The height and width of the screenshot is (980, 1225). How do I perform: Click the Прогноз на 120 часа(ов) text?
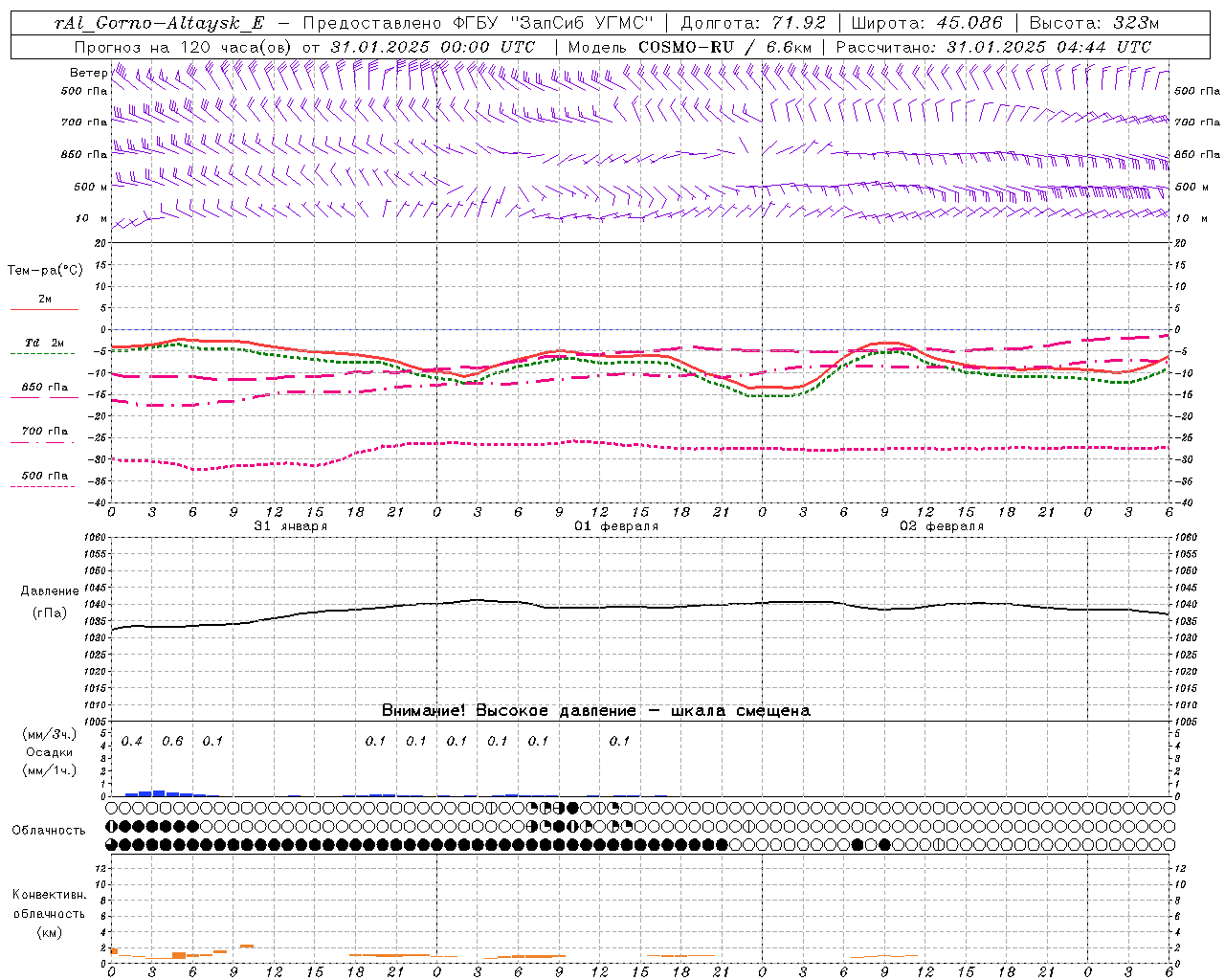click(185, 47)
